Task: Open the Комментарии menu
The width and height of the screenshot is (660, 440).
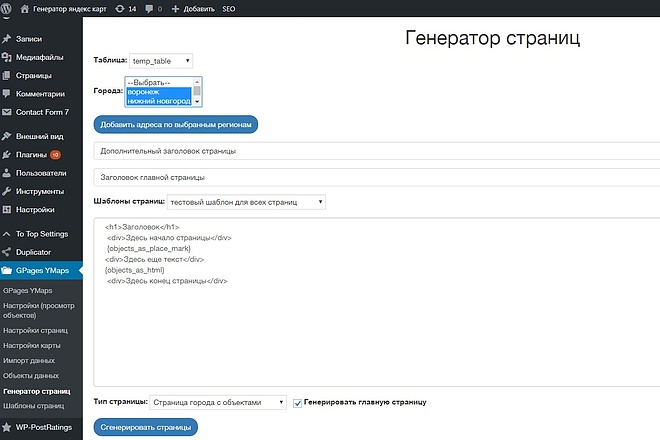Action: (41, 93)
